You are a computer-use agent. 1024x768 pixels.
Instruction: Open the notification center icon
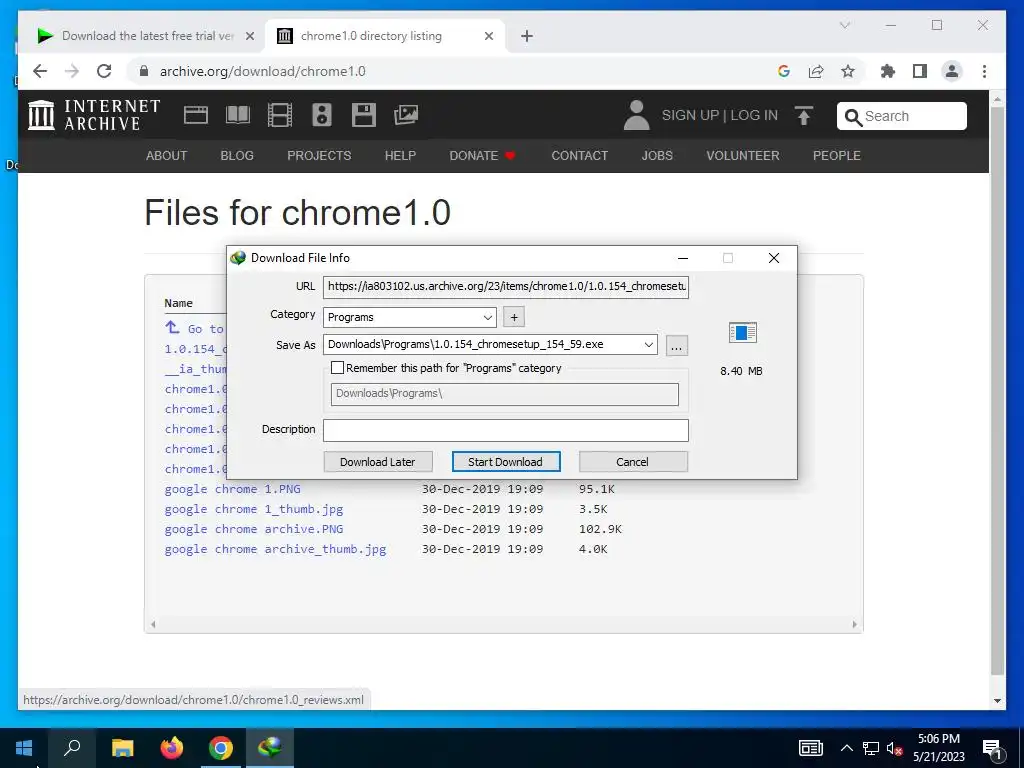(x=992, y=749)
